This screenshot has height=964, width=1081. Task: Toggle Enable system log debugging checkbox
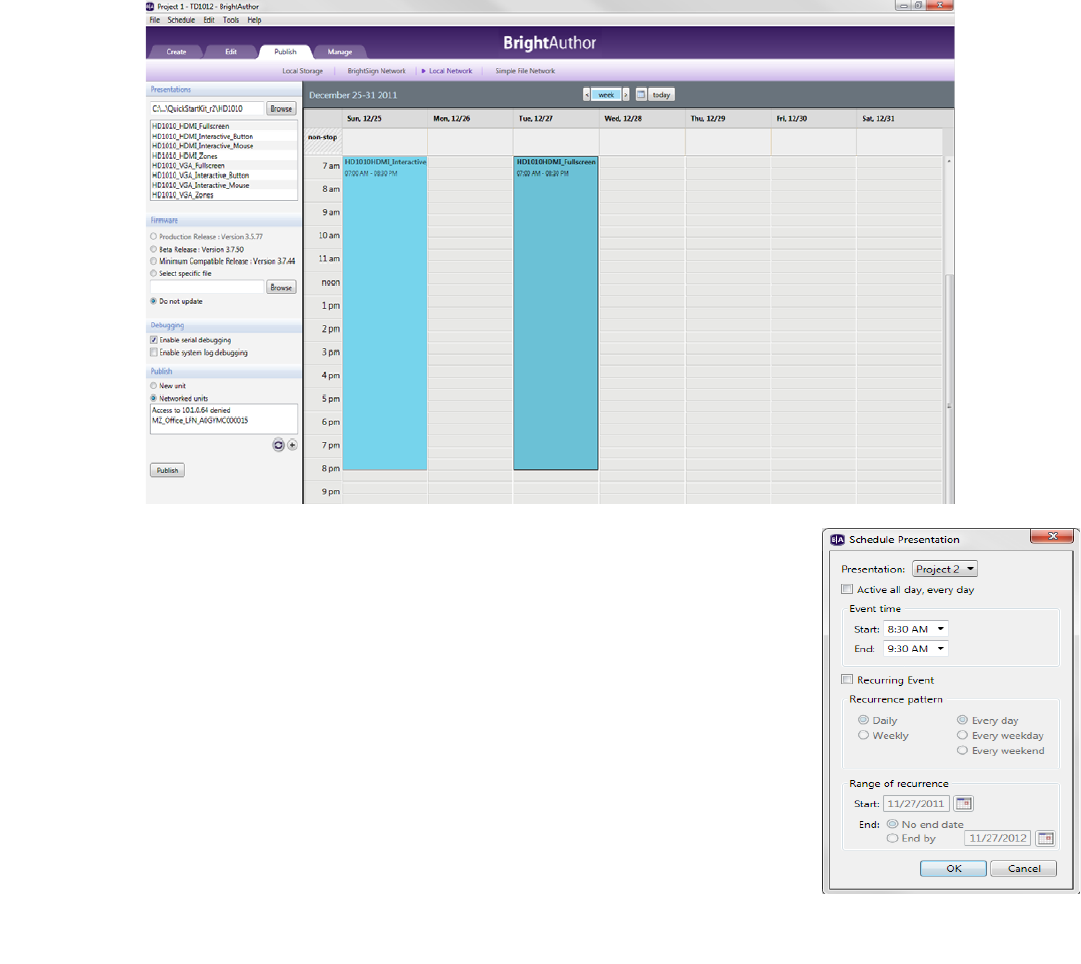pyautogui.click(x=154, y=352)
